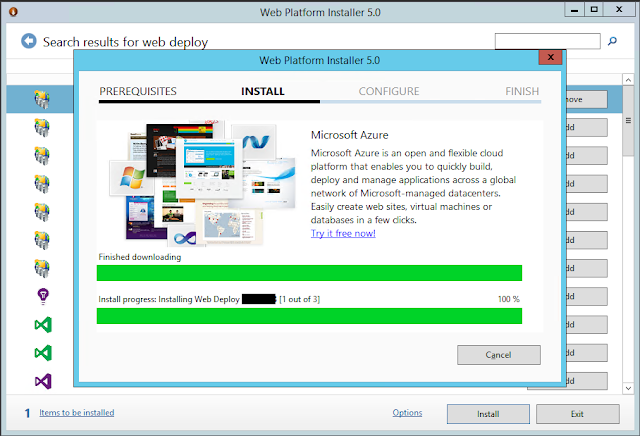Click the 'Microsoft Azure' heading text
The height and width of the screenshot is (436, 640).
coord(350,135)
